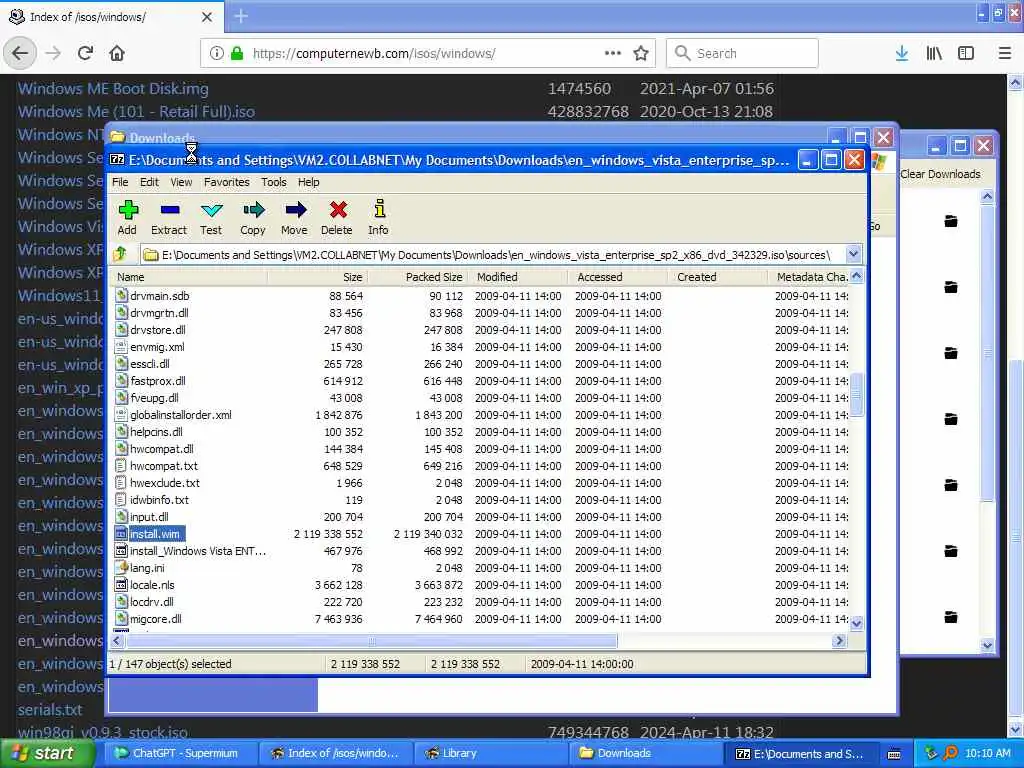The height and width of the screenshot is (768, 1024).
Task: Sort by Packed Size column header
Action: (x=418, y=277)
